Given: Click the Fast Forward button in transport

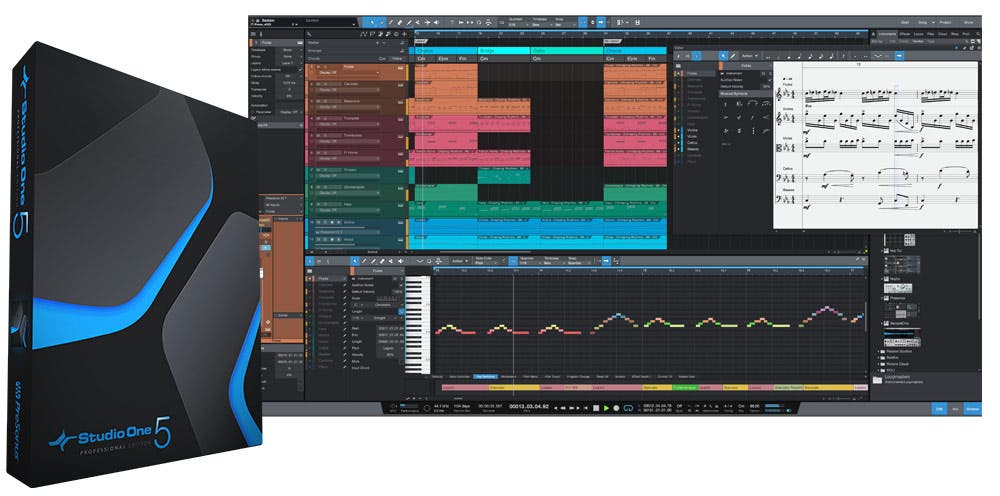Looking at the screenshot, I should 571,408.
